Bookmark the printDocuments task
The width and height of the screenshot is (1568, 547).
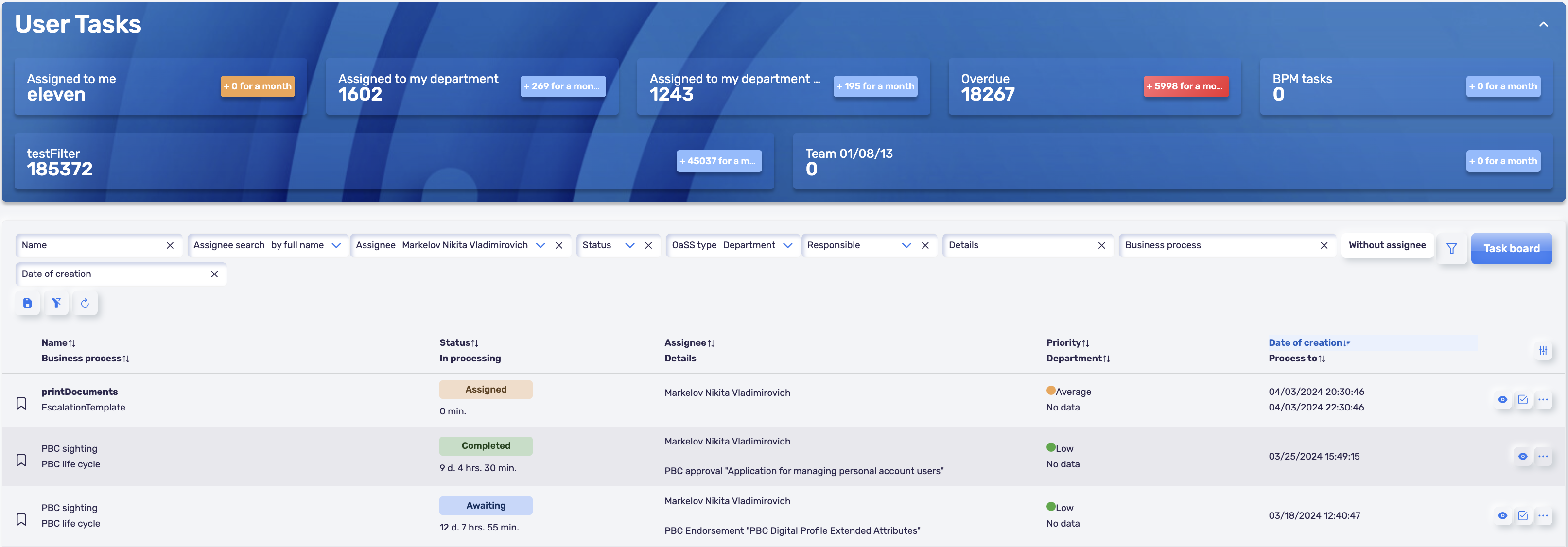pyautogui.click(x=21, y=403)
